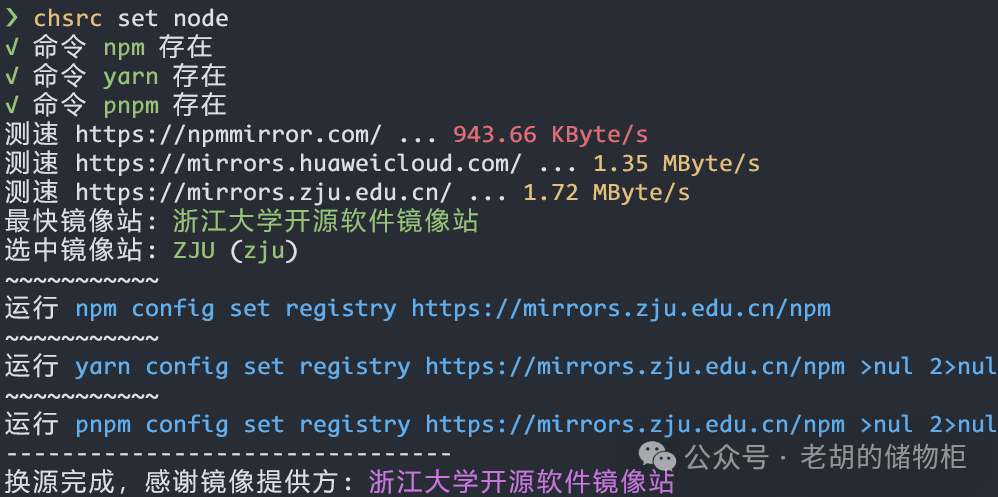The width and height of the screenshot is (998, 497).
Task: Click the dashed separator line near the bottom
Action: coord(228,454)
